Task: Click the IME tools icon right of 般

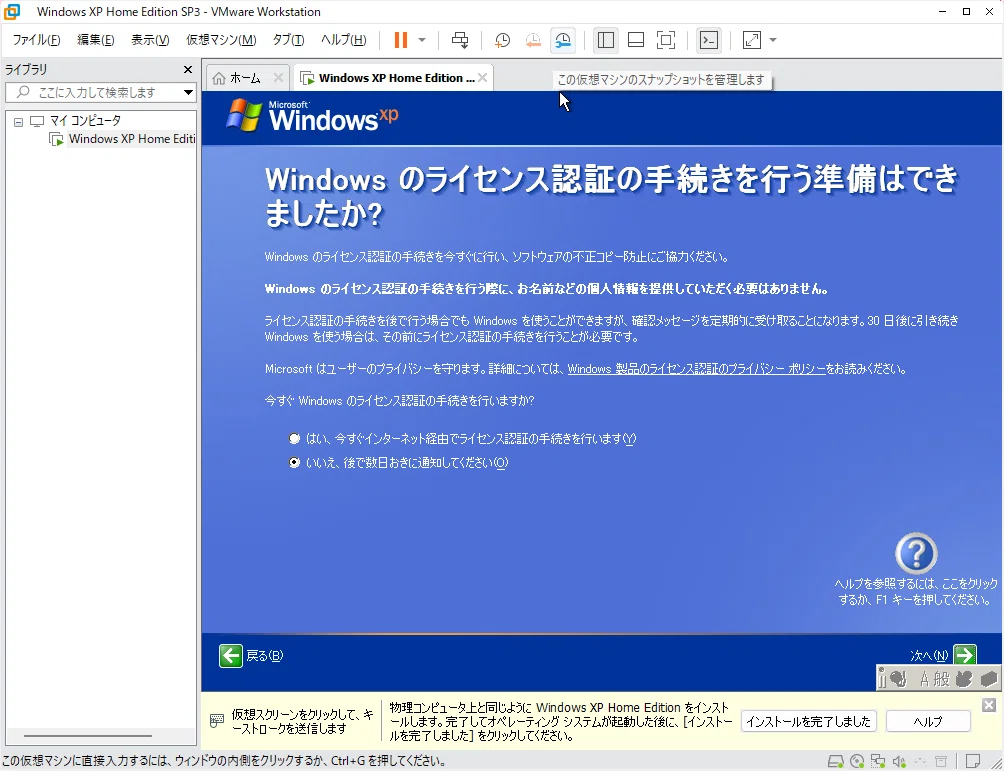Action: click(964, 678)
